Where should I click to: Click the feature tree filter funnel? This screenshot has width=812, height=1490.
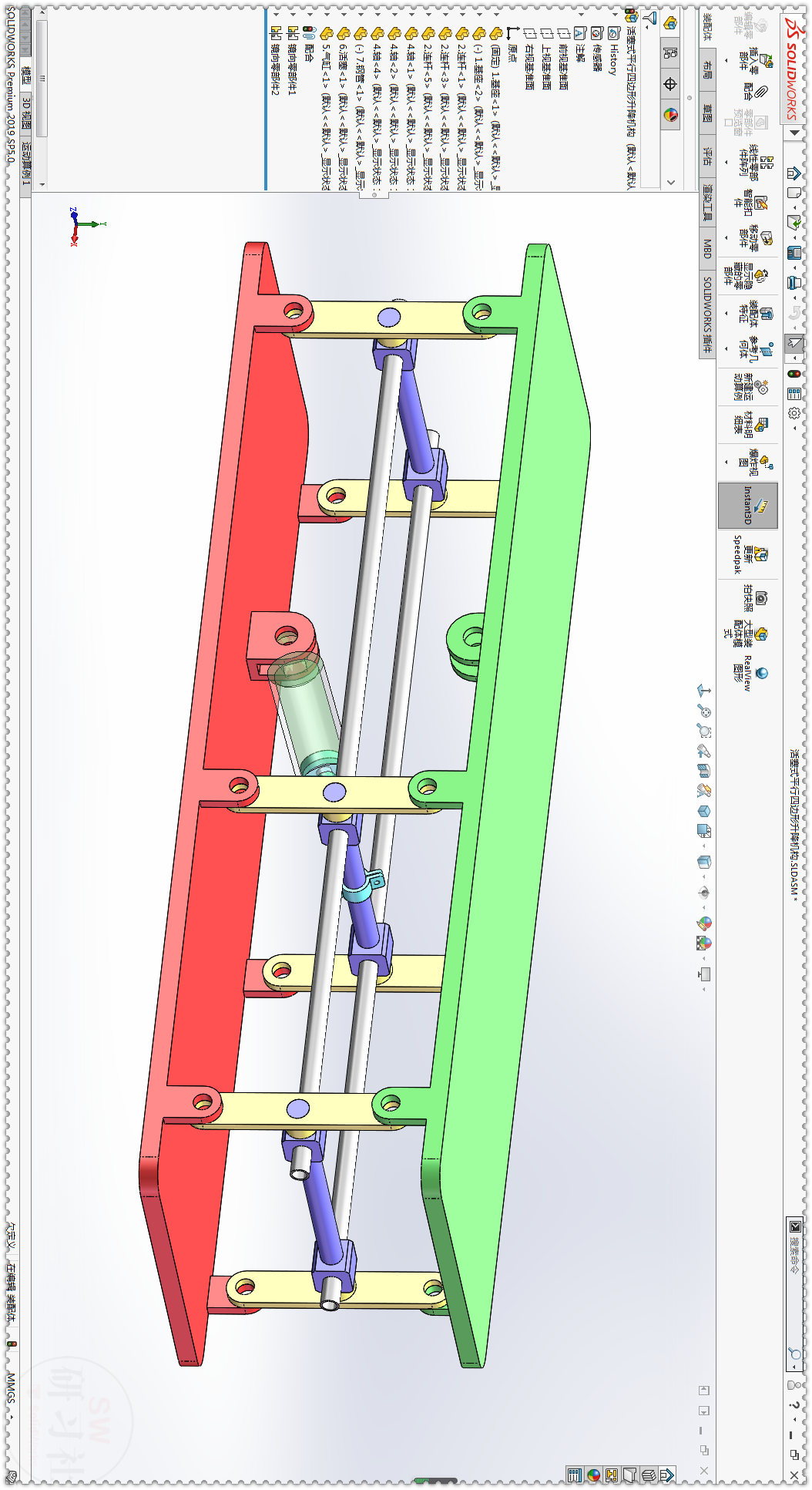651,17
